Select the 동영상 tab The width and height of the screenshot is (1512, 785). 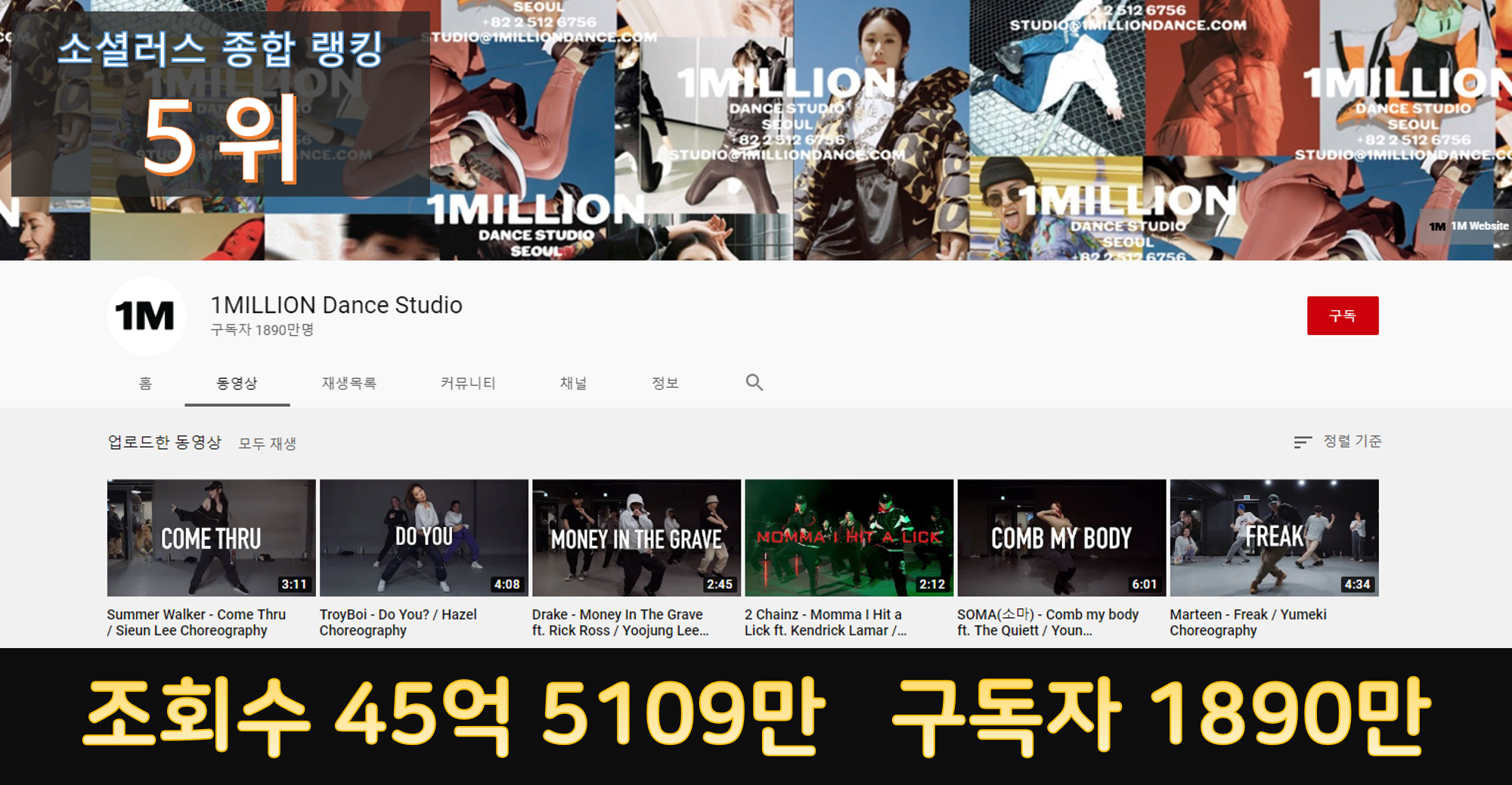[237, 383]
